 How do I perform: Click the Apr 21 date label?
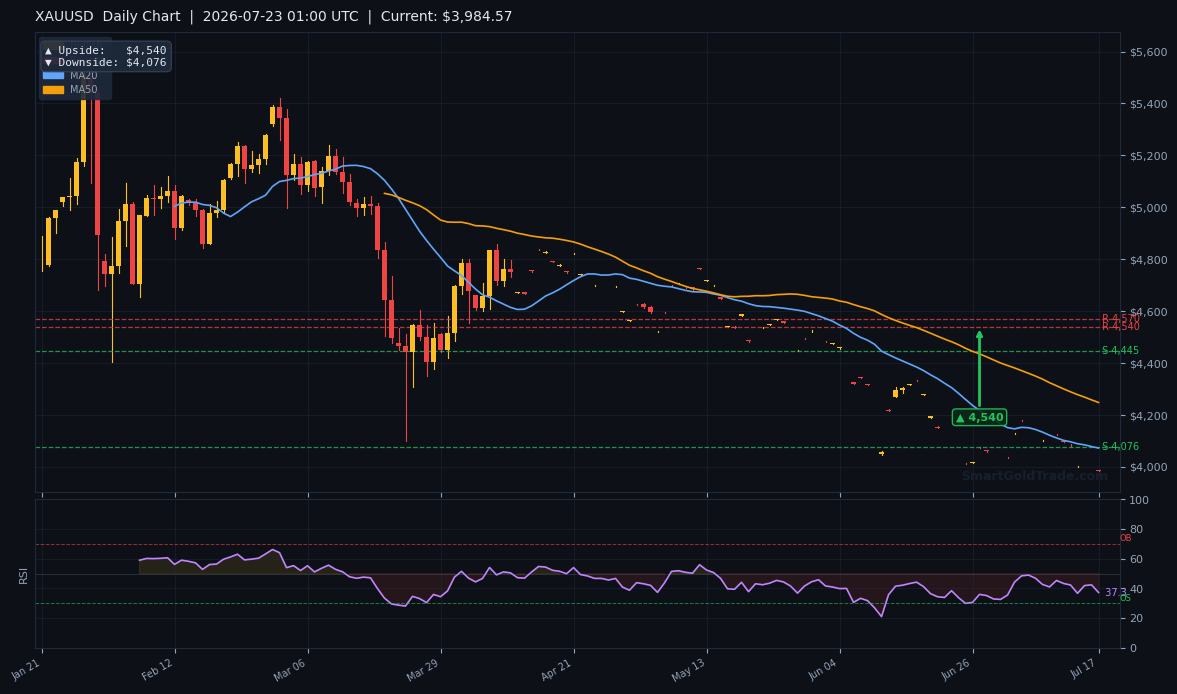click(x=557, y=669)
